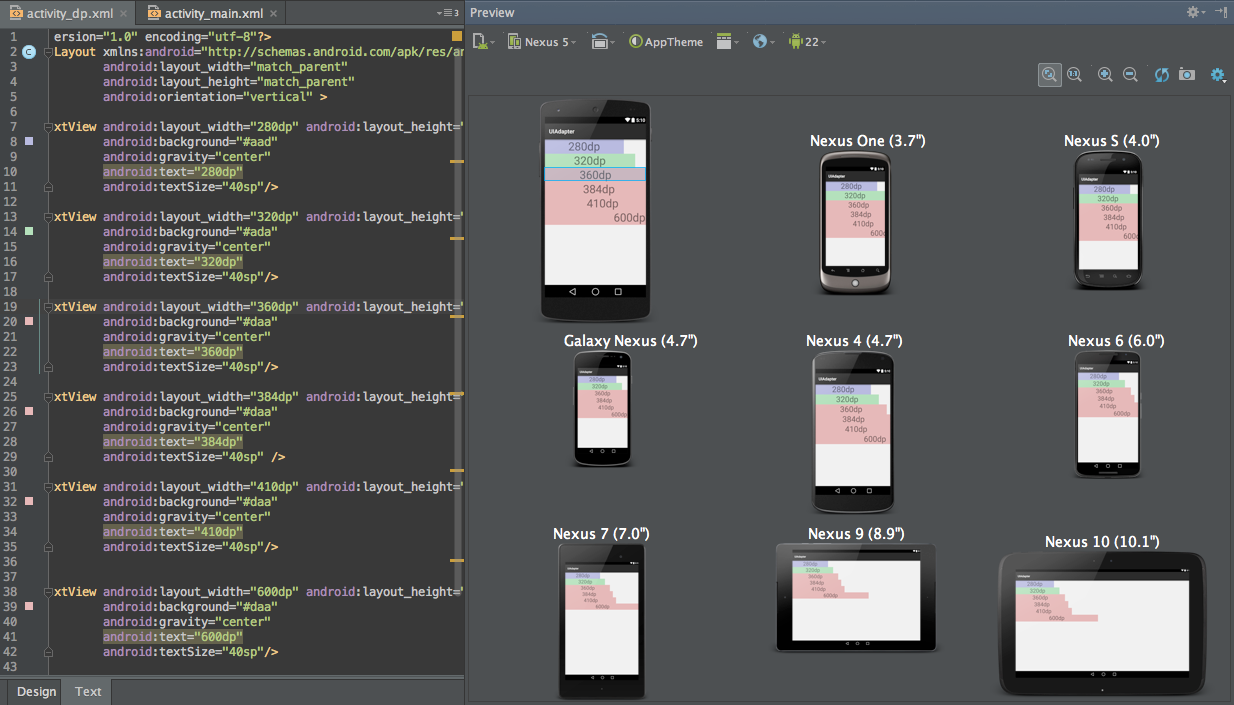Hide the Preview panel with pin icon
1234x705 pixels.
pos(1221,12)
